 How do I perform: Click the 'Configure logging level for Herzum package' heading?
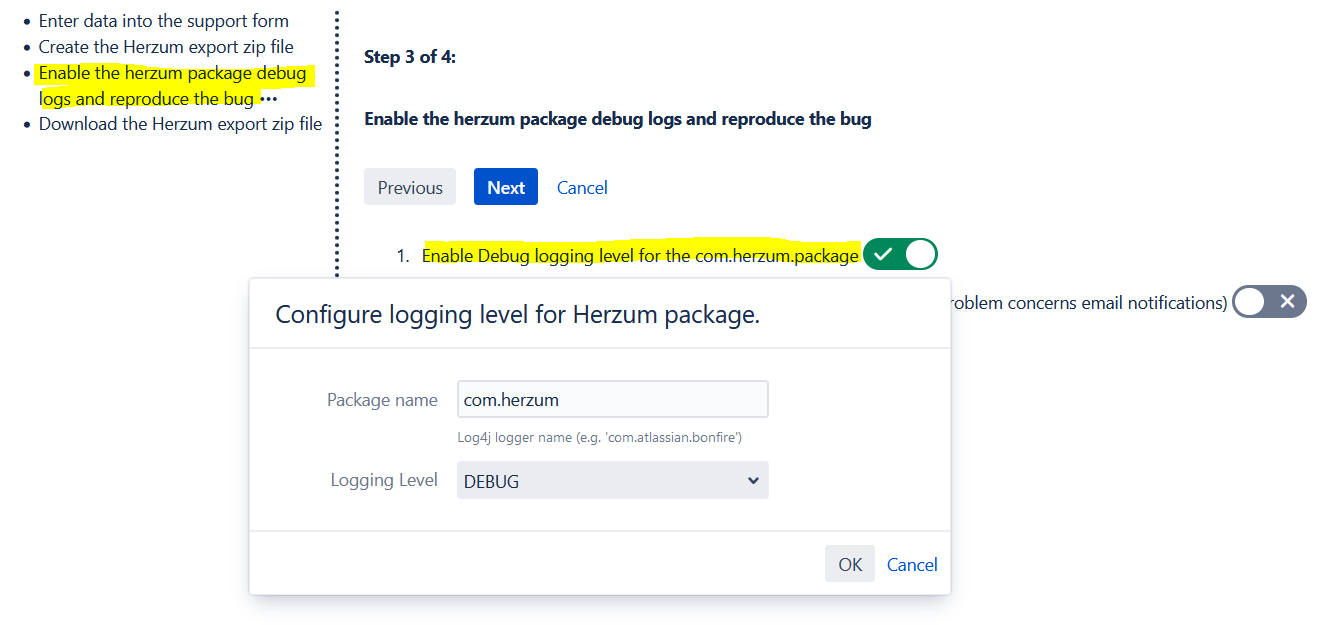click(517, 314)
